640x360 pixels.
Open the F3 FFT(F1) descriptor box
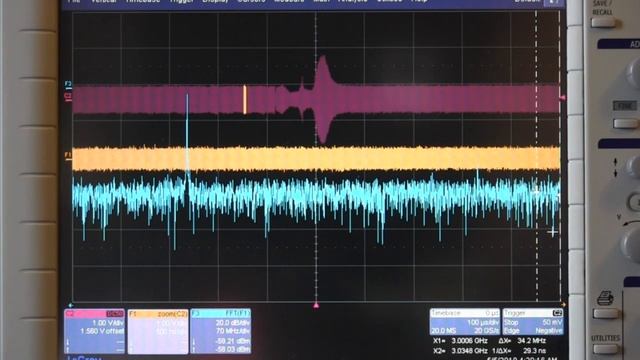point(221,331)
